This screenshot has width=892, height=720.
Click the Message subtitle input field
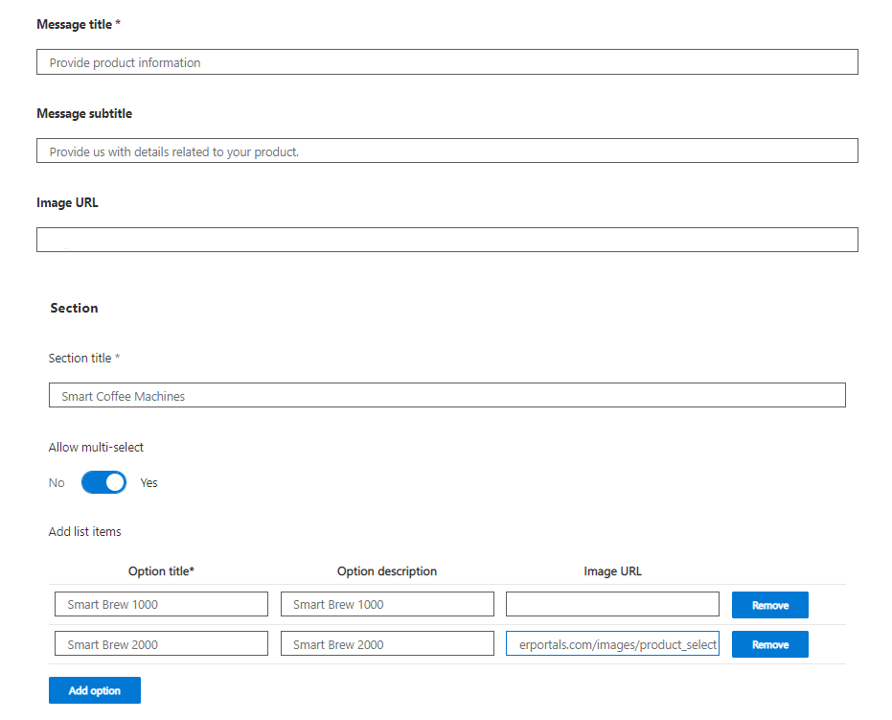tap(447, 151)
